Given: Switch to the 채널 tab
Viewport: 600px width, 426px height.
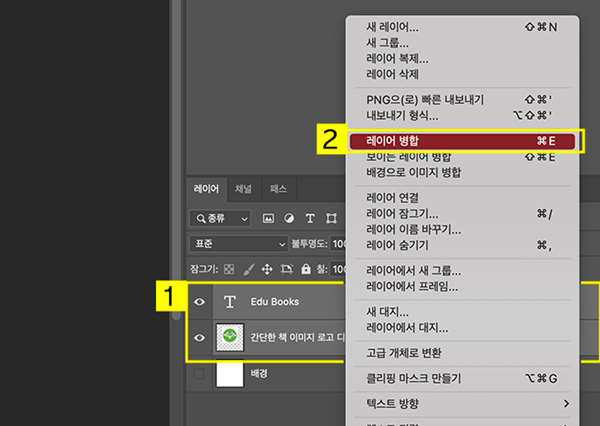Looking at the screenshot, I should [243, 189].
